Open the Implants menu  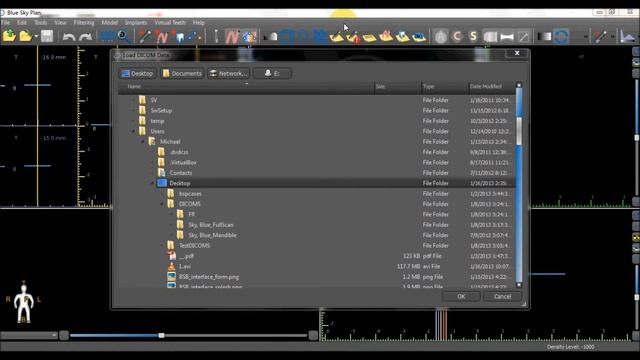click(x=136, y=22)
